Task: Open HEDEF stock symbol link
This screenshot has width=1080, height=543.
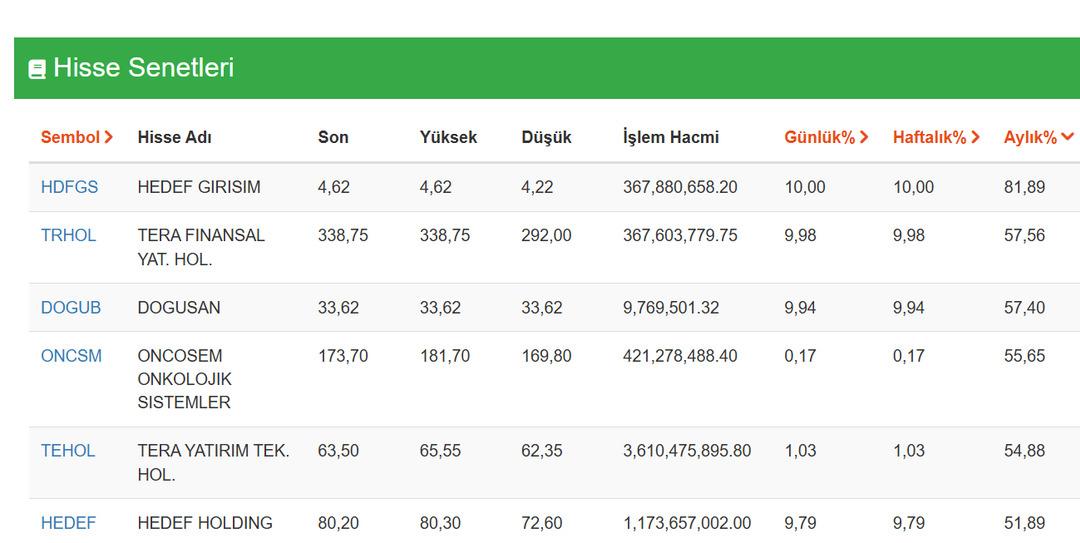Action: click(x=68, y=523)
